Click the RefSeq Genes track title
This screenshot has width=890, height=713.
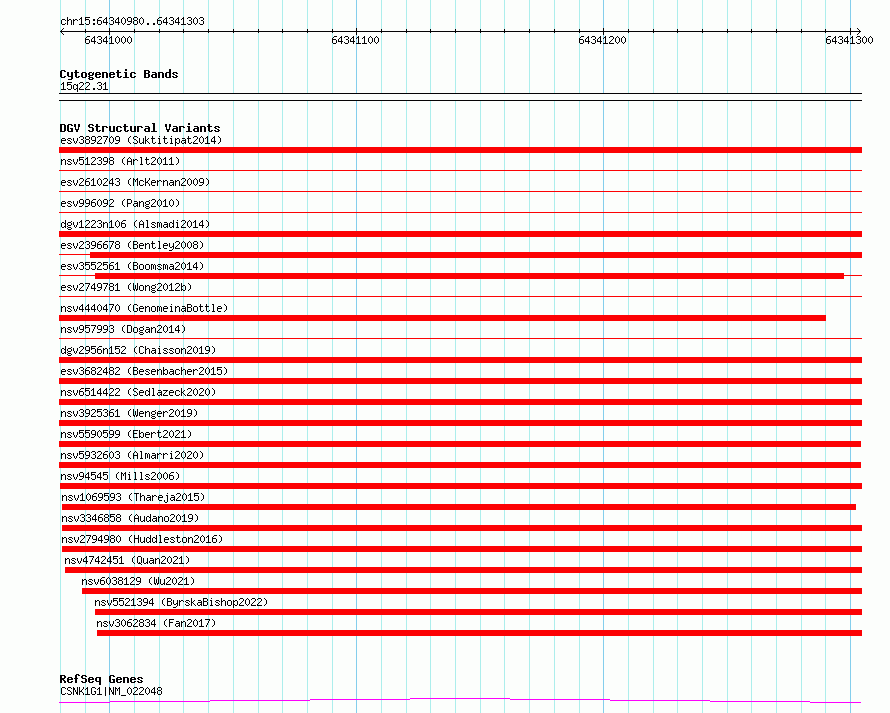click(x=101, y=680)
